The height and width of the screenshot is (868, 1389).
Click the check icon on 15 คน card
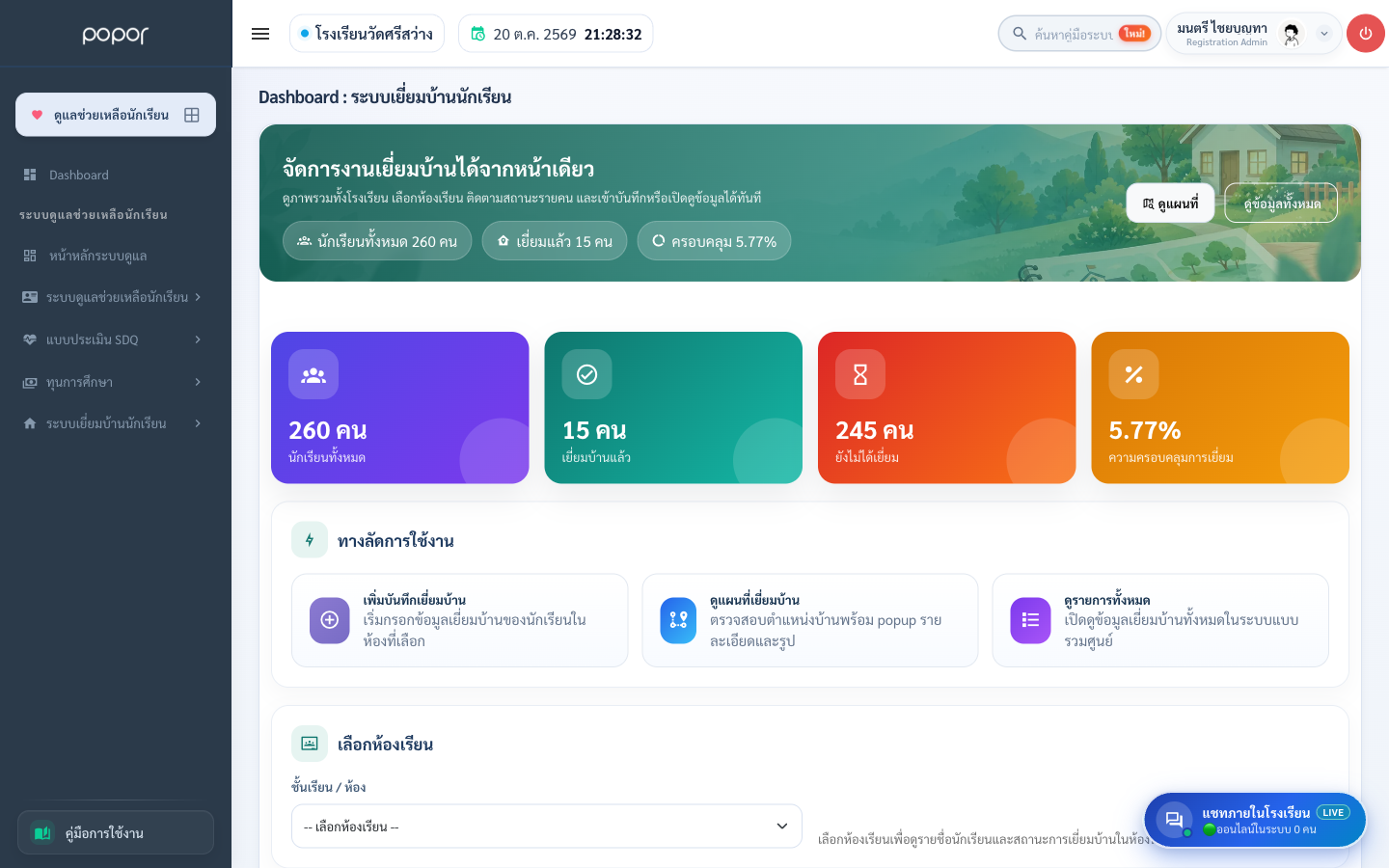pos(586,374)
